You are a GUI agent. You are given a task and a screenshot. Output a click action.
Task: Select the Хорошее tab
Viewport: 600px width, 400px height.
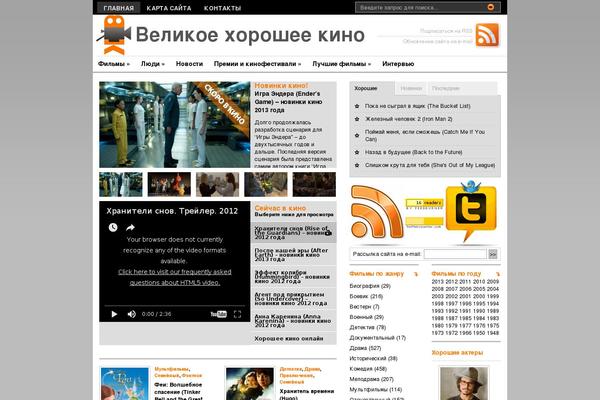[372, 88]
